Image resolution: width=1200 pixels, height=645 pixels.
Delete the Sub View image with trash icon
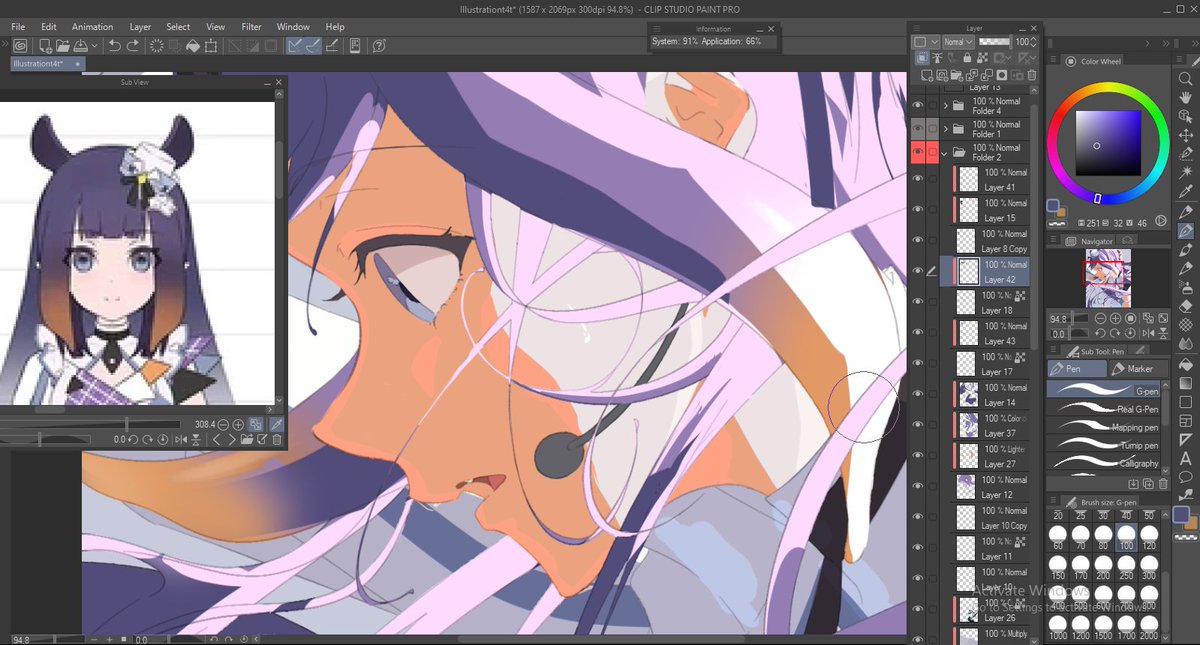tap(277, 440)
